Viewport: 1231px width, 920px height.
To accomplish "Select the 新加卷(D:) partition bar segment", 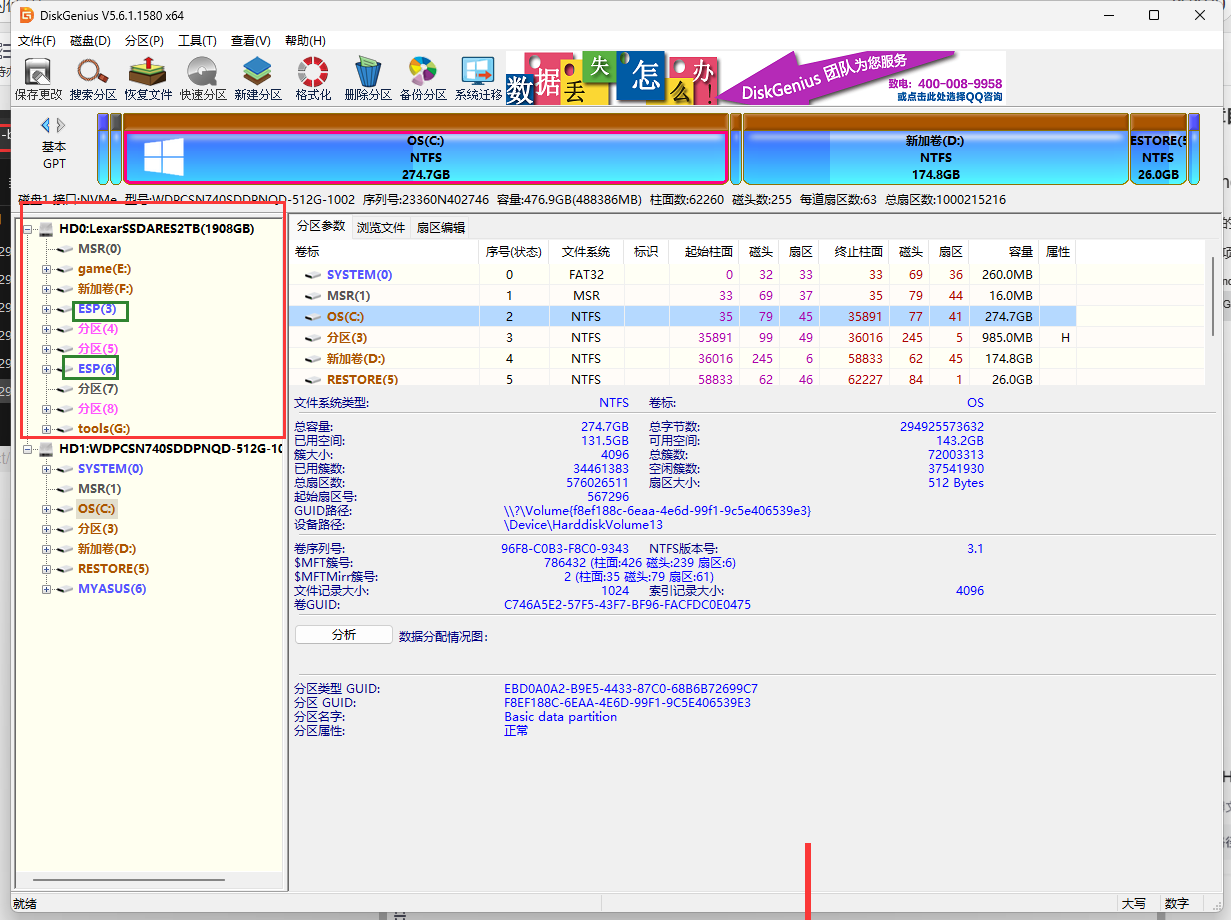I will (935, 150).
